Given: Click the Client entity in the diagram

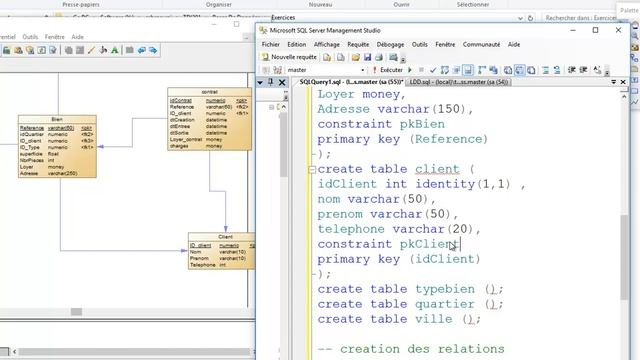Looking at the screenshot, I should [222, 251].
